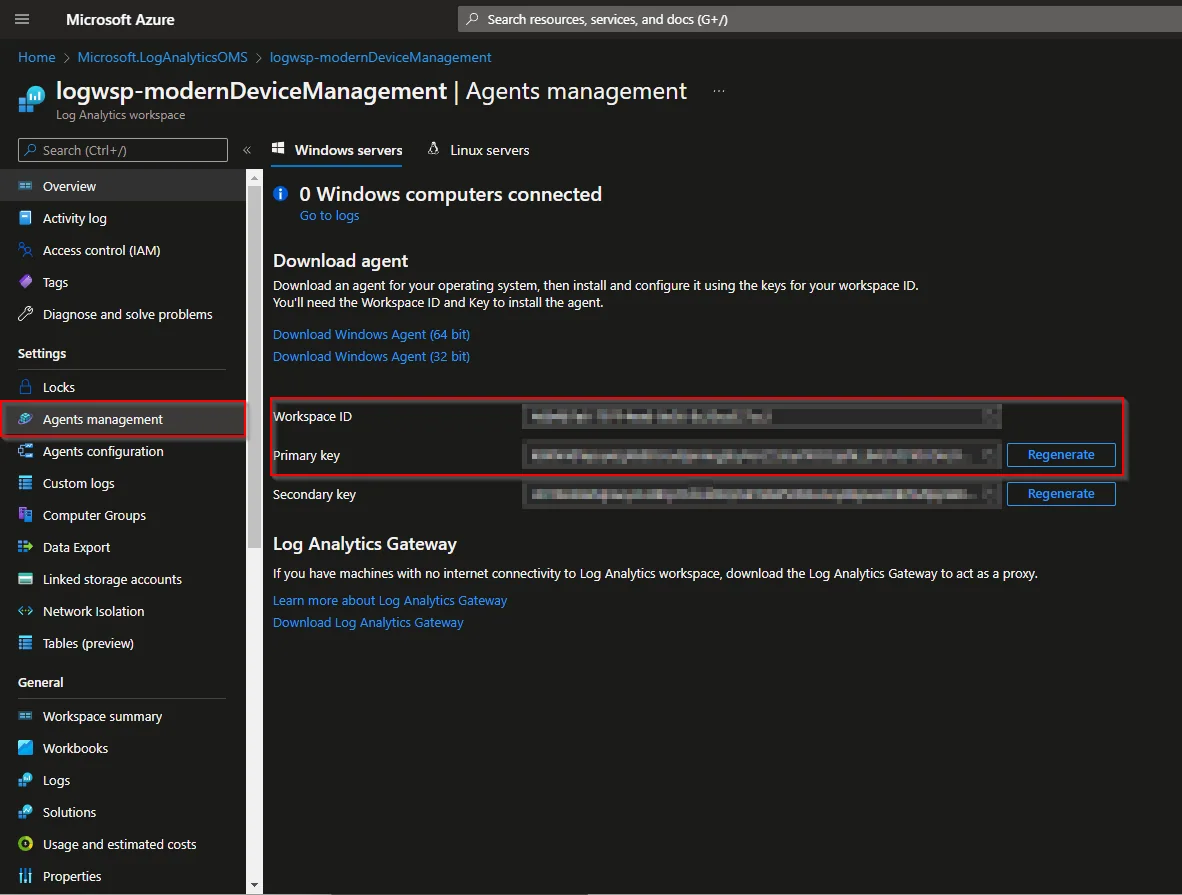This screenshot has height=895, width=1182.
Task: Click Download Log Analytics Gateway link
Action: (368, 622)
